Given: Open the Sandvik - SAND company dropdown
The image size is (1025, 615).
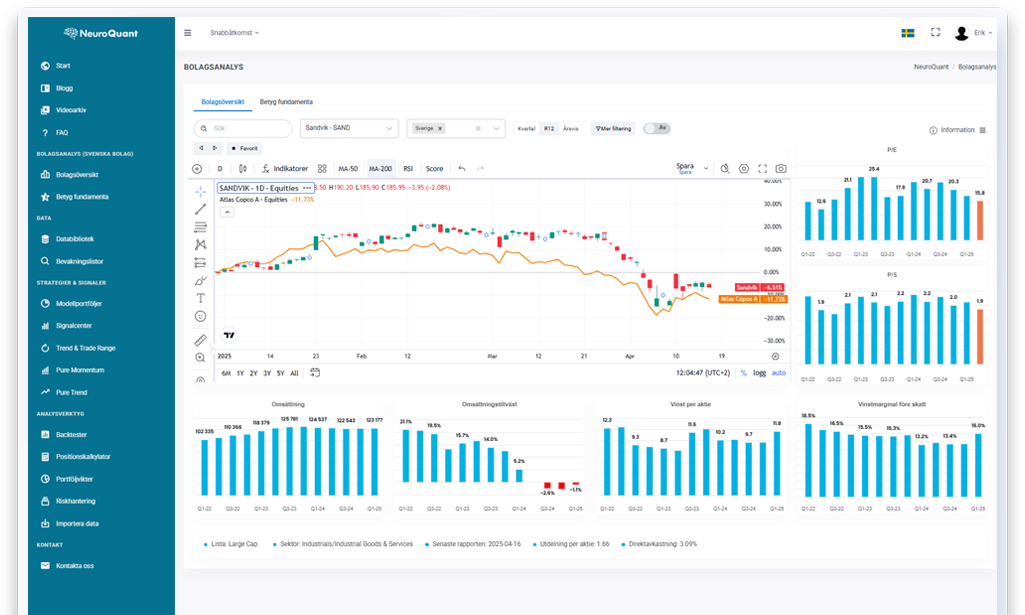Looking at the screenshot, I should 349,128.
